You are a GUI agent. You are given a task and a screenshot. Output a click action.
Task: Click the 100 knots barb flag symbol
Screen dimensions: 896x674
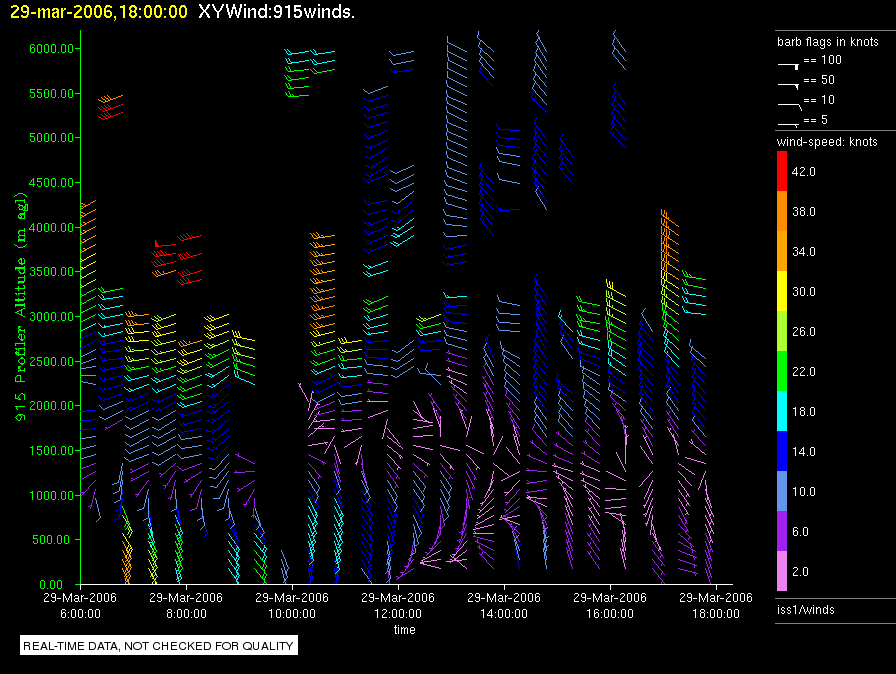click(x=788, y=63)
